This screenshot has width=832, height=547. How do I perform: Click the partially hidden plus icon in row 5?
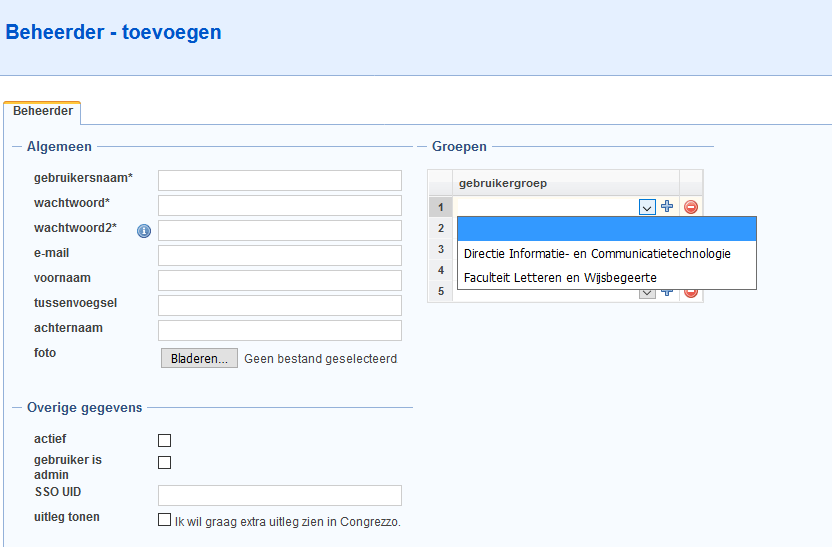tap(667, 292)
